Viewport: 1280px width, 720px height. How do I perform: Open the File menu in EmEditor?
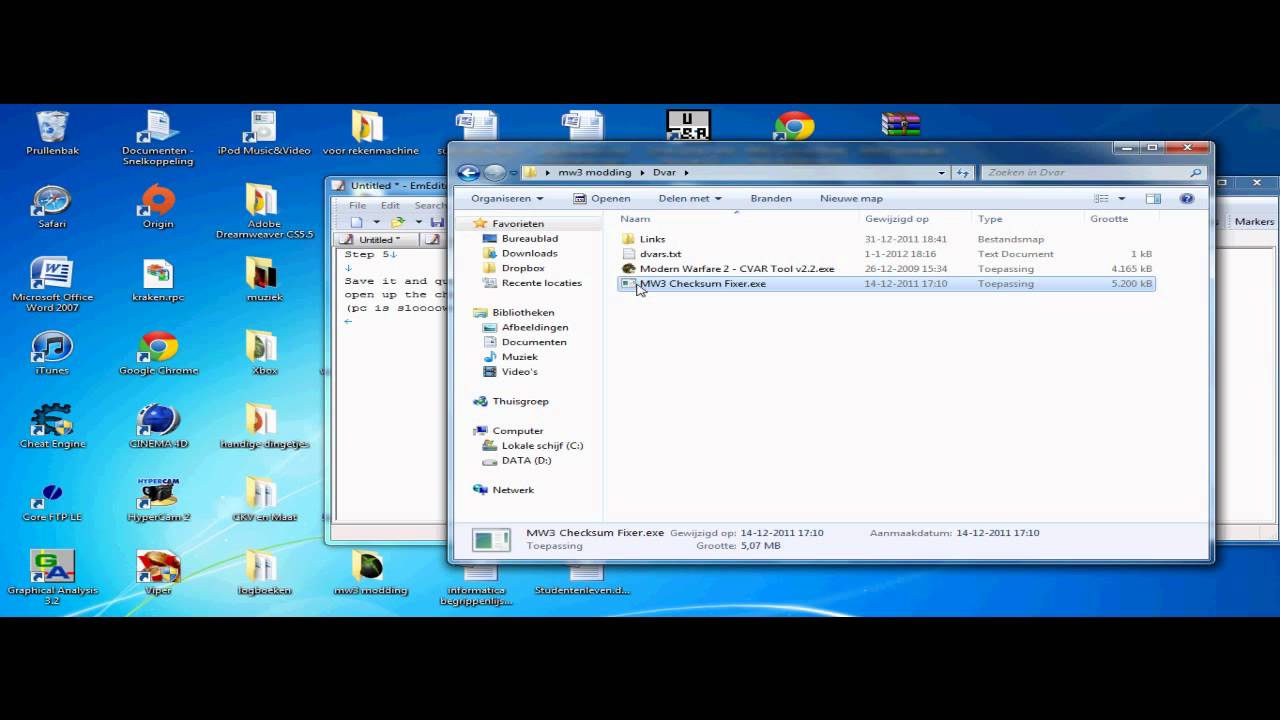point(357,205)
